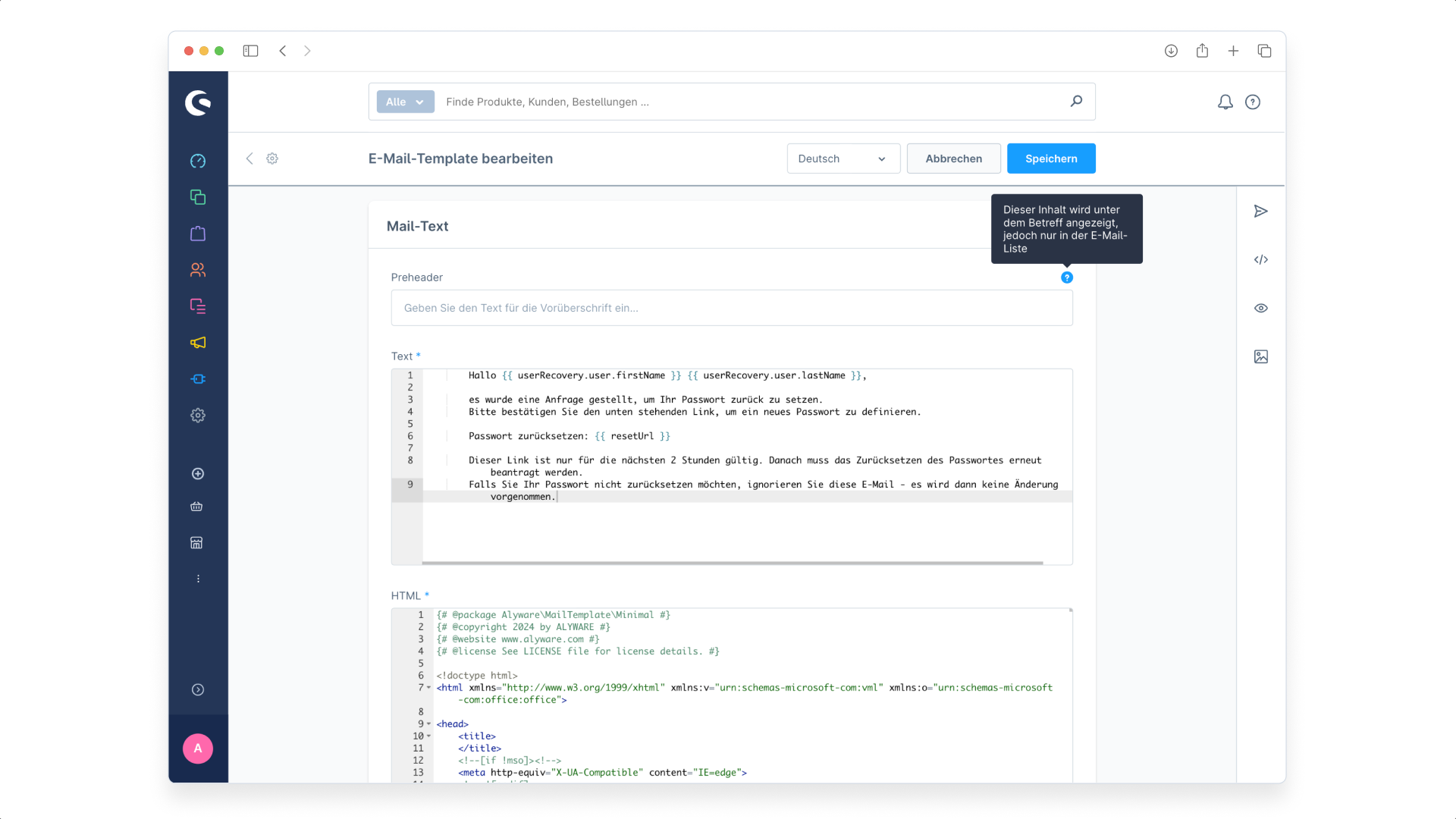Open the user avatar A menu
The height and width of the screenshot is (819, 1456).
[x=198, y=748]
